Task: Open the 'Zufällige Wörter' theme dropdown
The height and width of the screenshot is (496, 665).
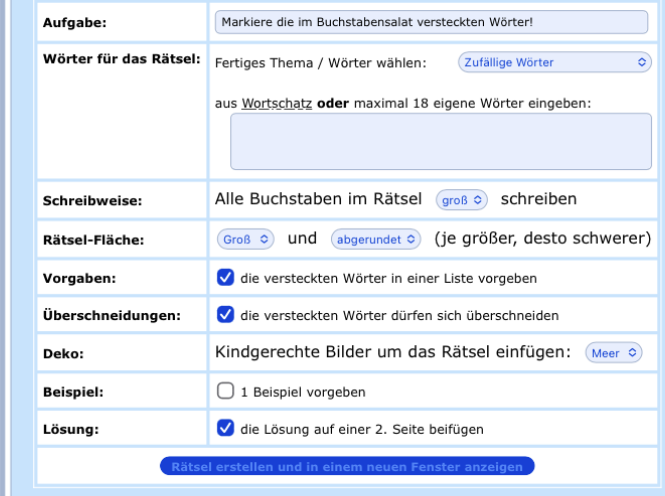Action: (554, 63)
